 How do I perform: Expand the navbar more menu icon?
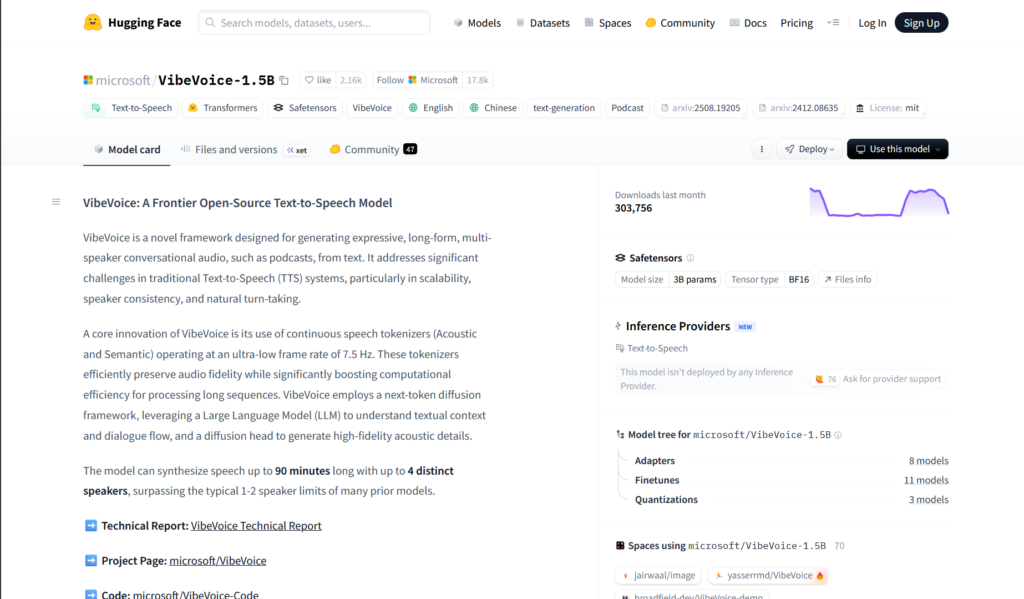833,23
